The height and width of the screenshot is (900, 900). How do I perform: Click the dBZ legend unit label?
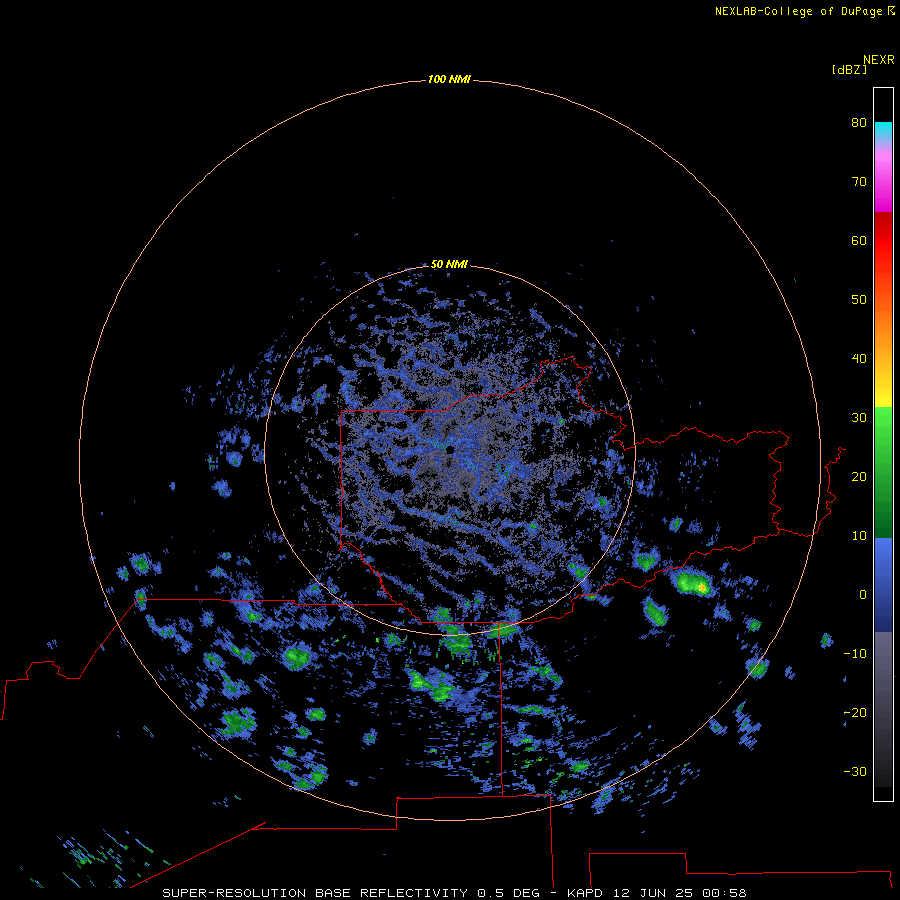(x=849, y=69)
